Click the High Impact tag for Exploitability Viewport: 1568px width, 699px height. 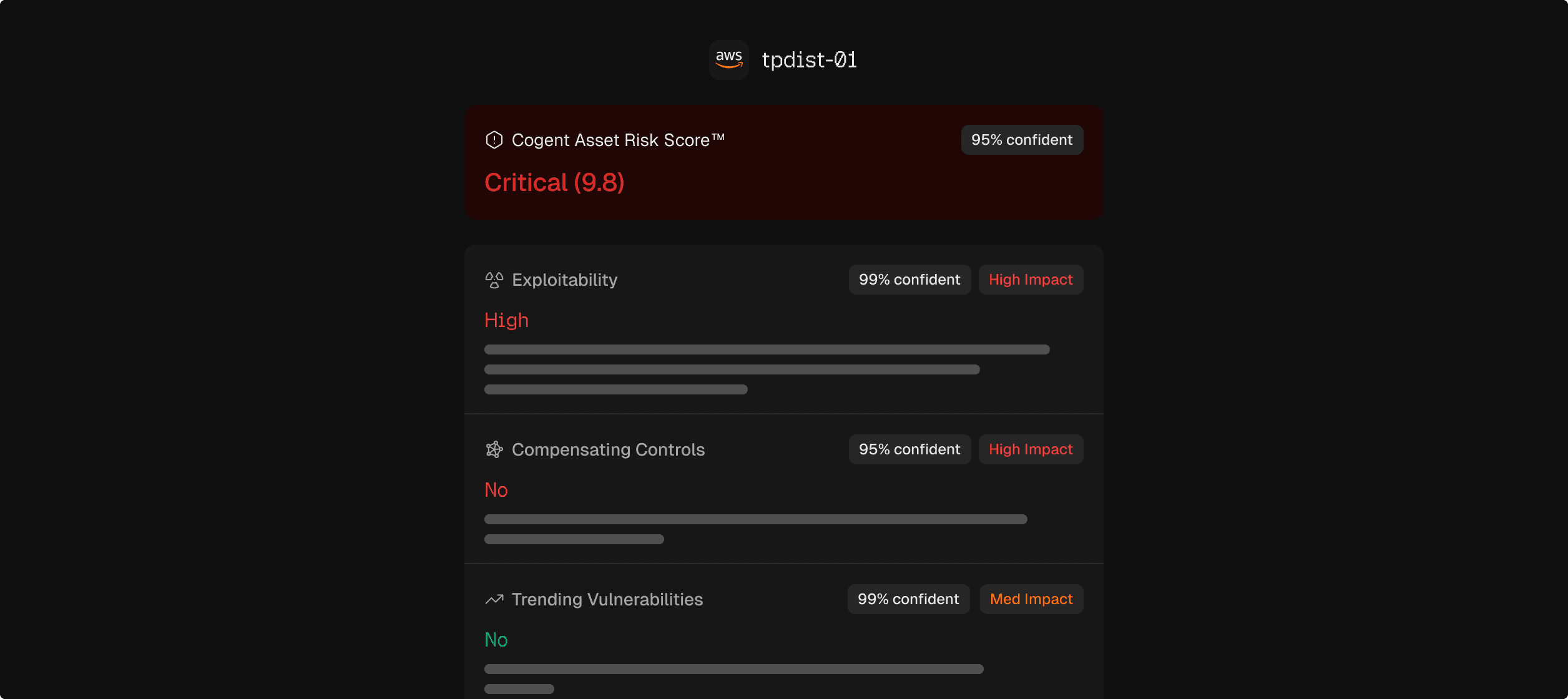1031,280
